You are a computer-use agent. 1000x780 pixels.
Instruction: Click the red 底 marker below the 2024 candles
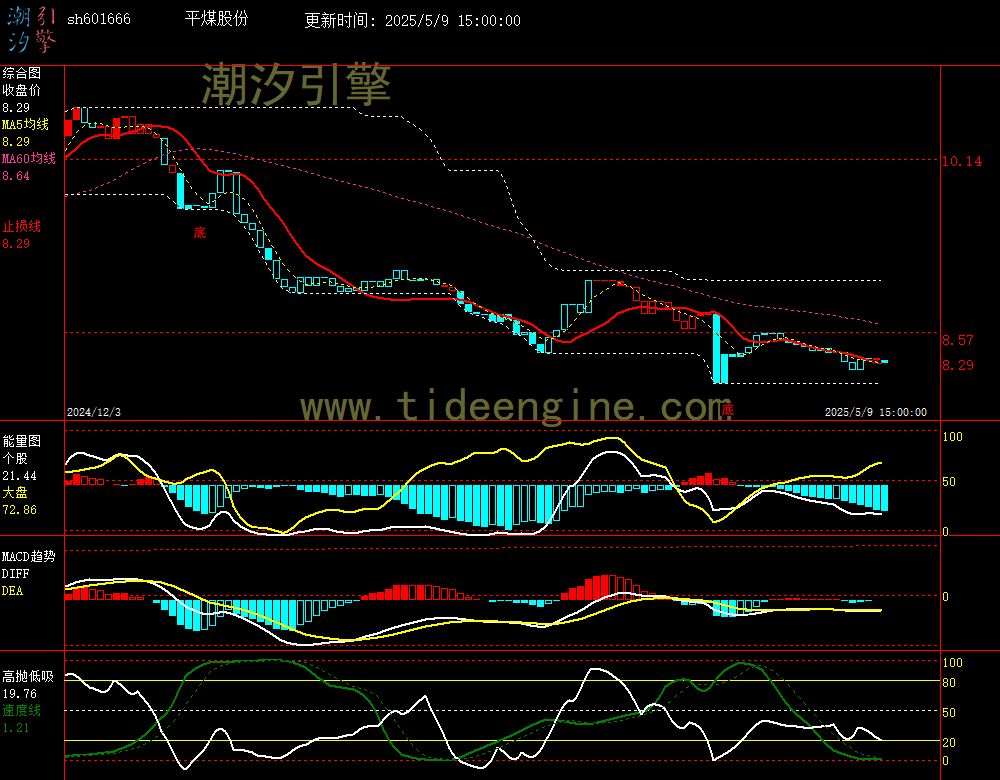click(x=200, y=232)
